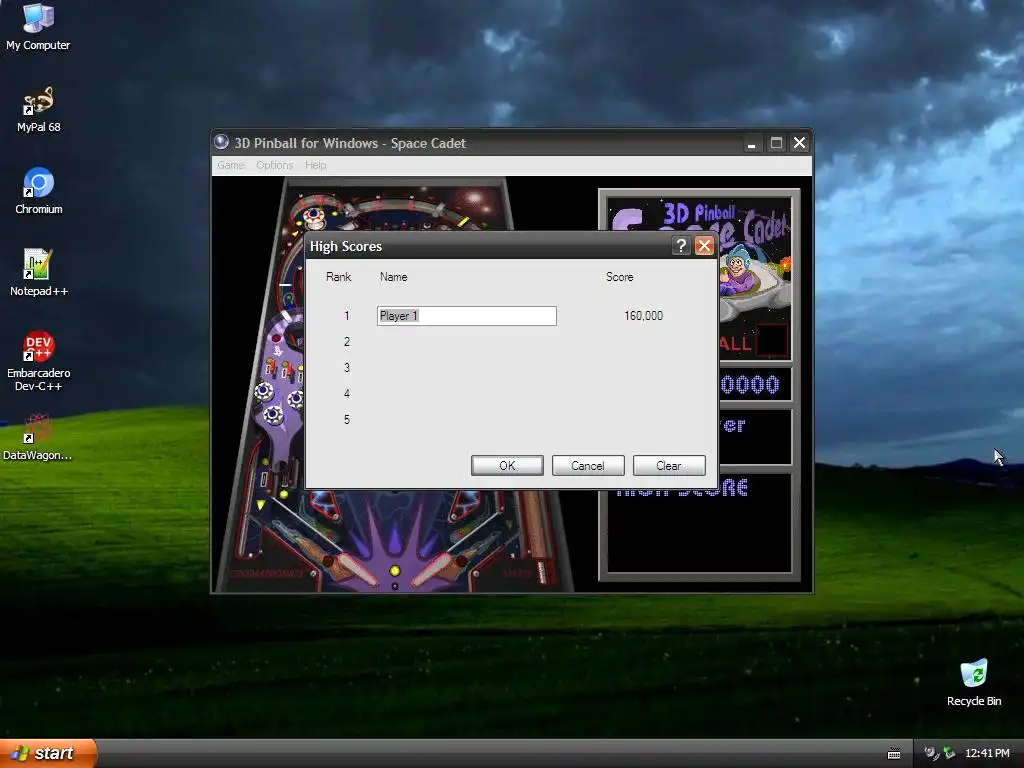Click the 160,000 score value
Screen dimensions: 1024x768
point(643,316)
